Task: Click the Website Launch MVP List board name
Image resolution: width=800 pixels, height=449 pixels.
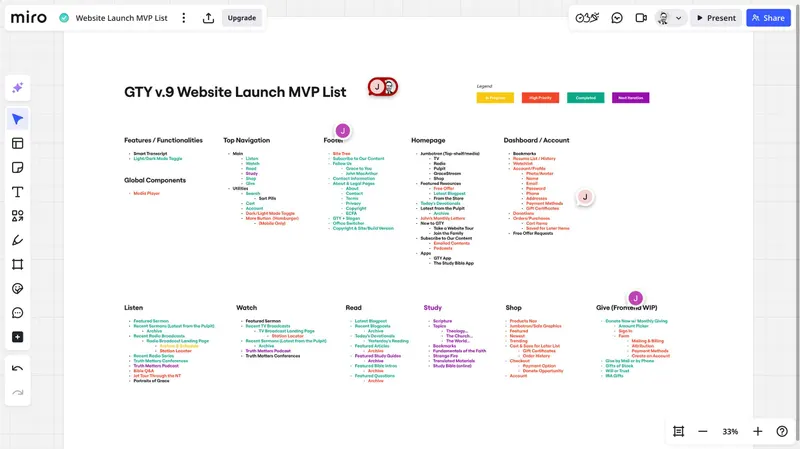Action: click(121, 18)
